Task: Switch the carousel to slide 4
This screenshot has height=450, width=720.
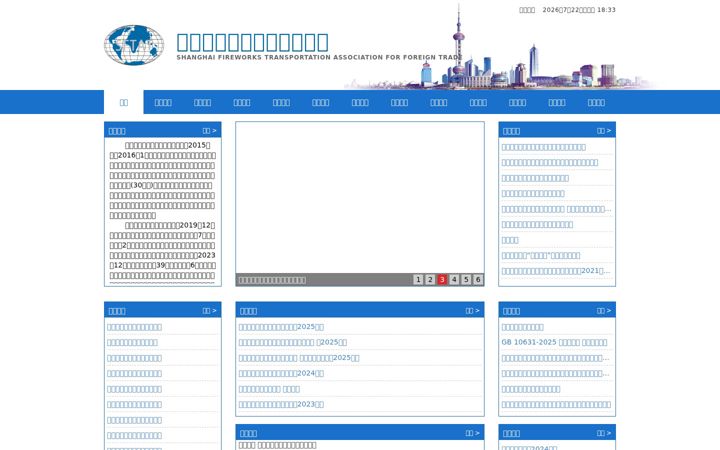Action: click(454, 279)
